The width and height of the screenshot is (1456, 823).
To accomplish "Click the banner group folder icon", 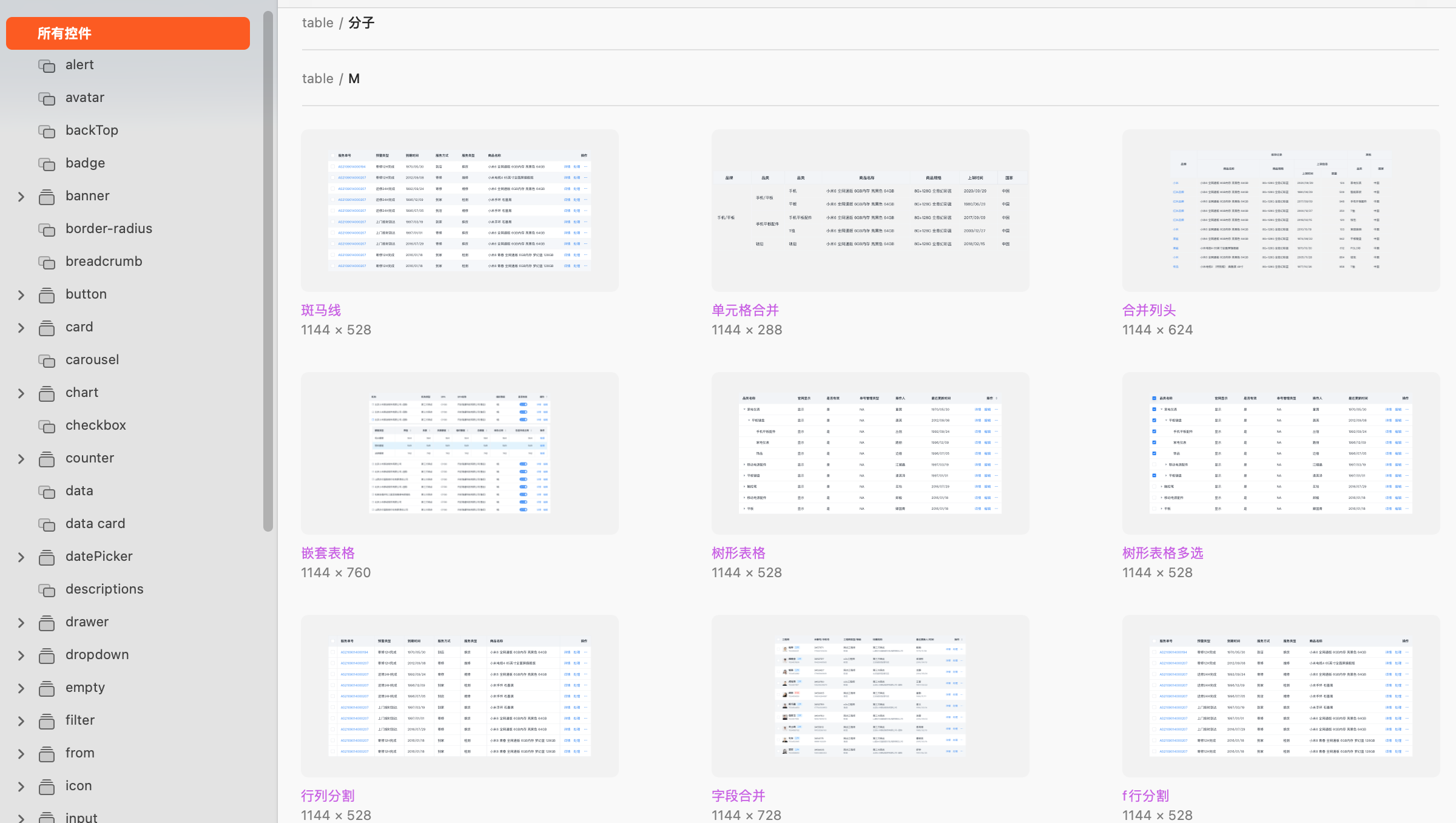I will [47, 197].
